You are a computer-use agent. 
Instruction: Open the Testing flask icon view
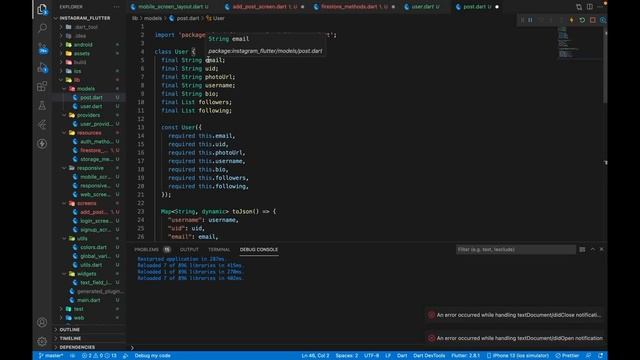pyautogui.click(x=42, y=105)
